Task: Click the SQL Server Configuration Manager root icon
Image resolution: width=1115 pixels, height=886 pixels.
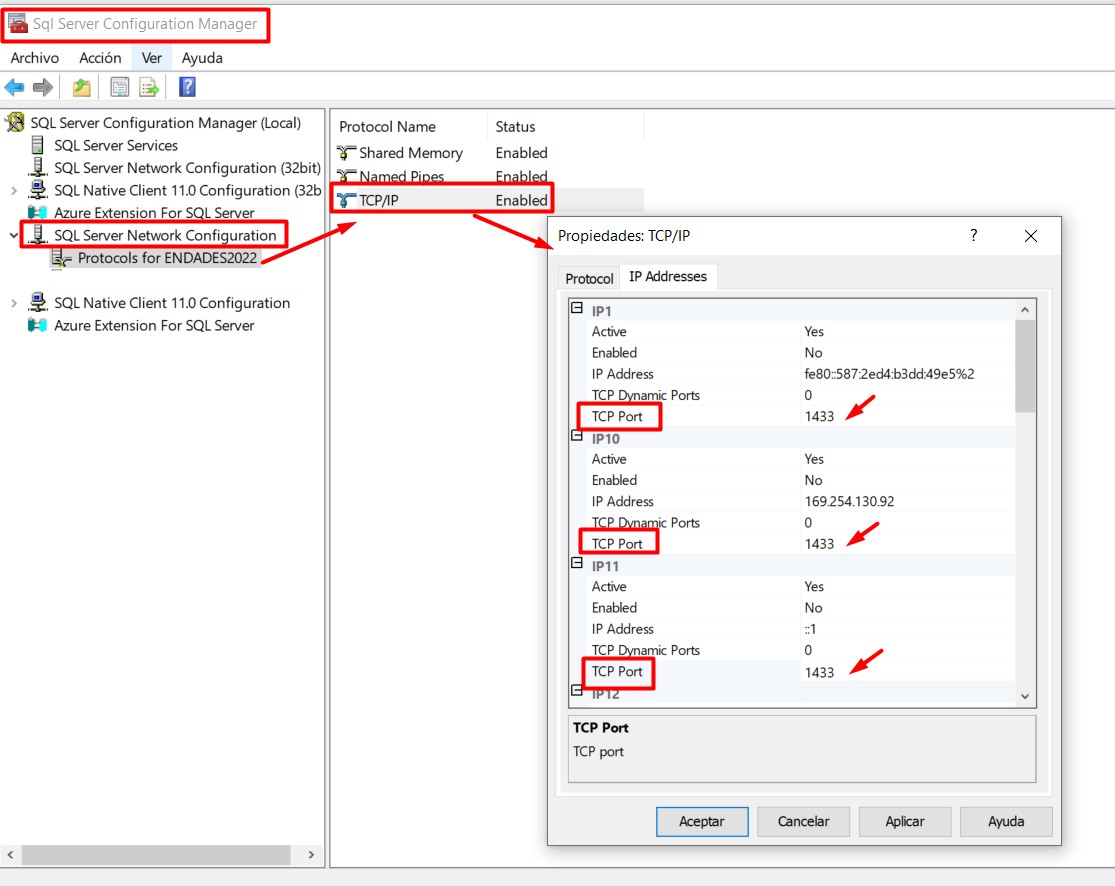Action: (x=15, y=122)
